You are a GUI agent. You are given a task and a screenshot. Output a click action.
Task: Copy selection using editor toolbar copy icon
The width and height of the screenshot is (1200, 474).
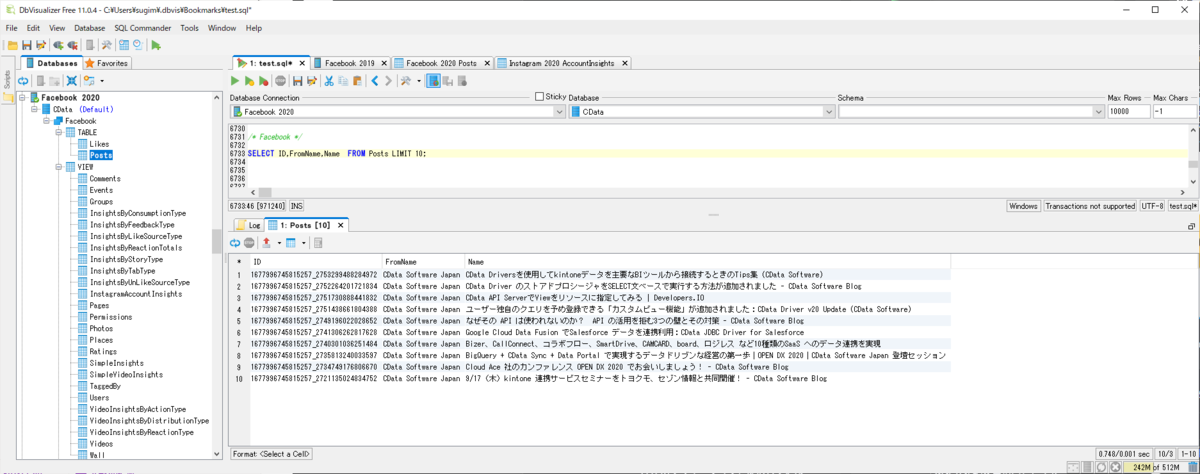coord(341,81)
